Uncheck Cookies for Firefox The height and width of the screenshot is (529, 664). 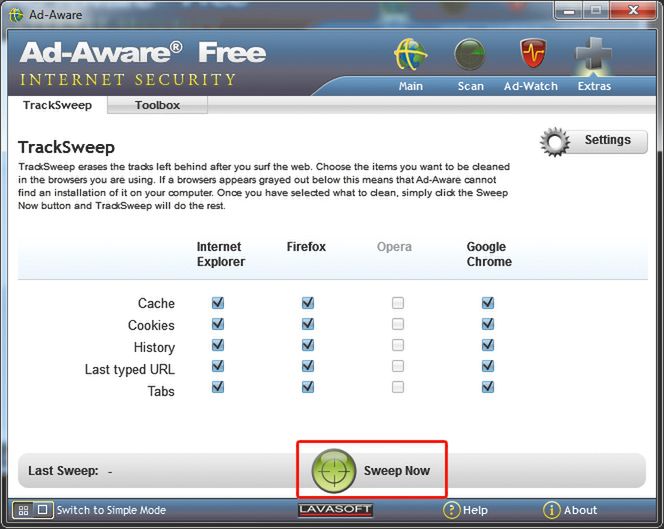(x=308, y=324)
